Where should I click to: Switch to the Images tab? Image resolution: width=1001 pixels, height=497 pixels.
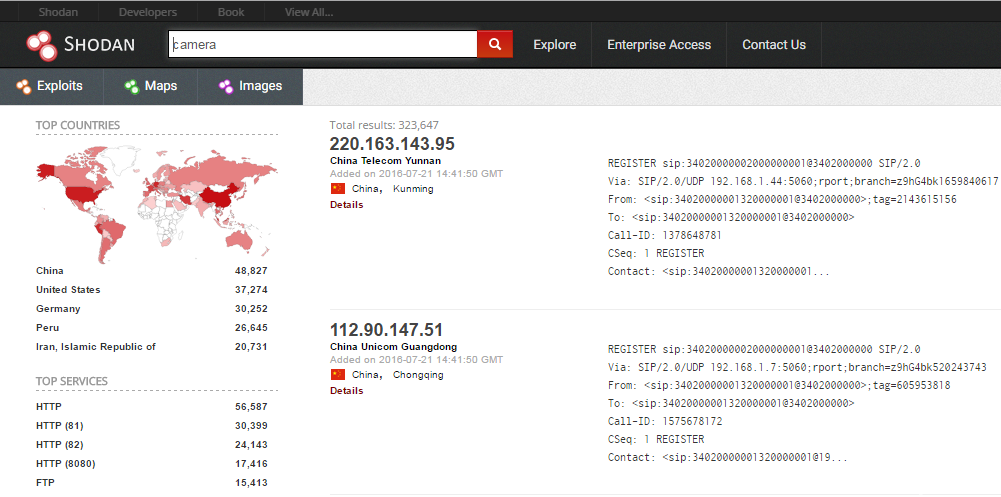(250, 86)
